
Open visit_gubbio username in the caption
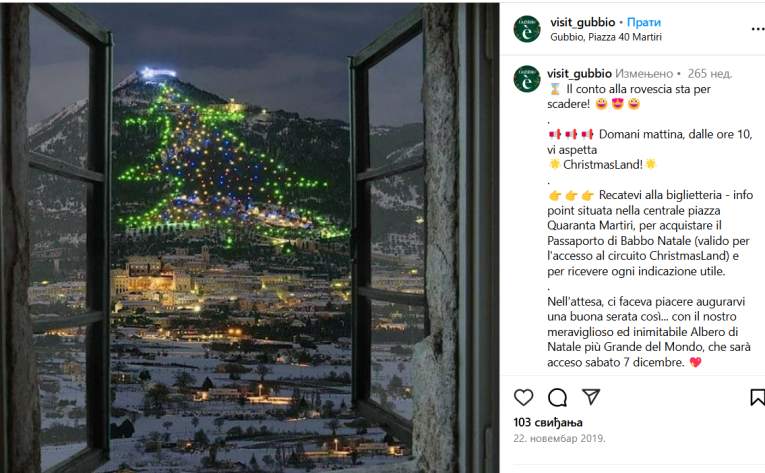579,73
